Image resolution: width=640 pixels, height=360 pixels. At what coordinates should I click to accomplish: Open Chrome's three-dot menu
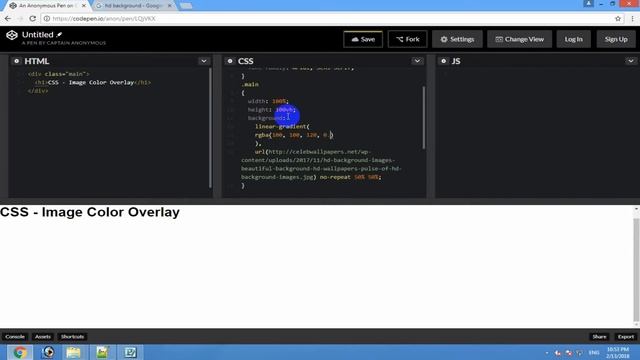(x=632, y=18)
